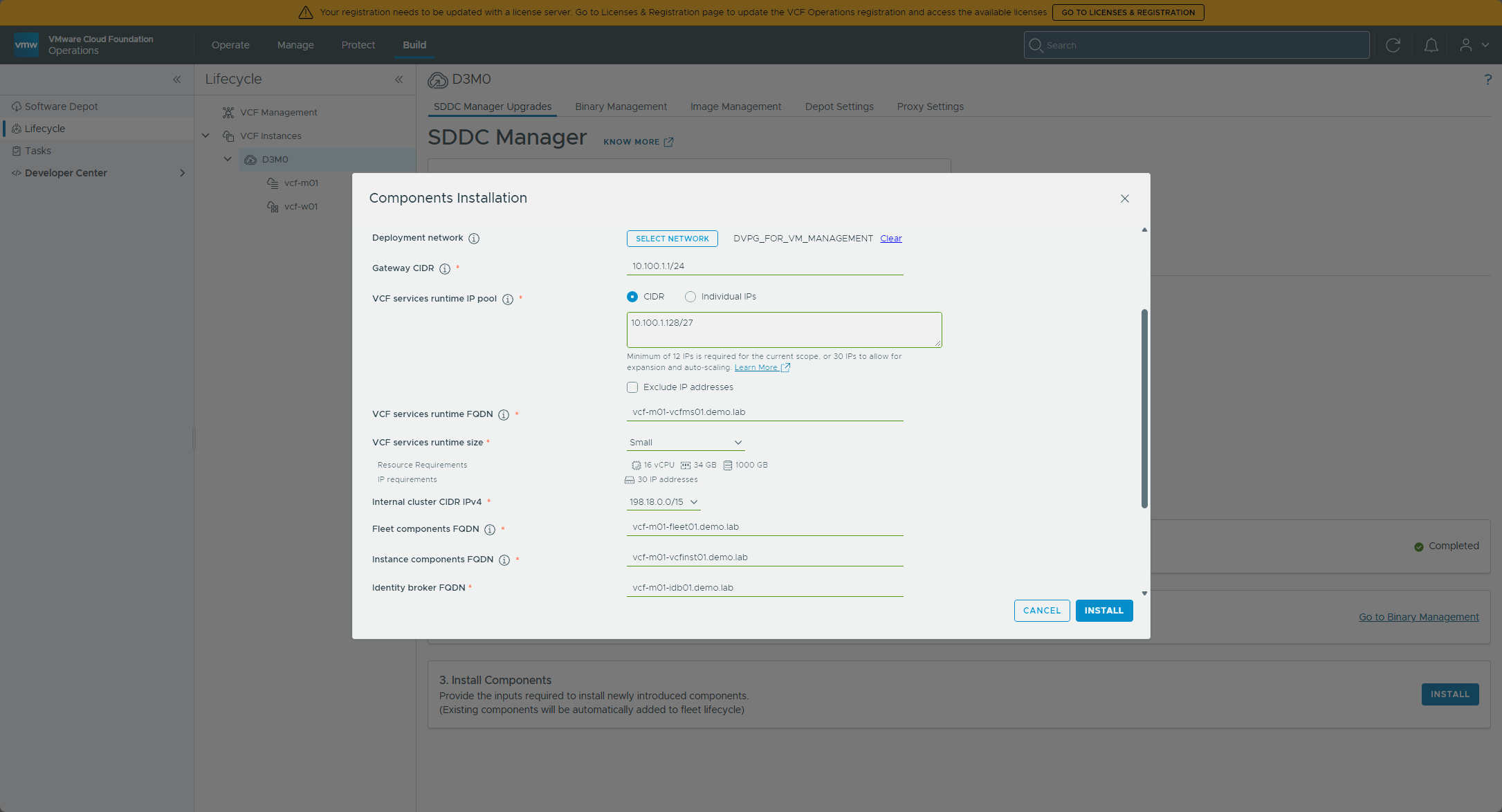The image size is (1502, 812).
Task: Open the Image Management tab
Action: (735, 107)
